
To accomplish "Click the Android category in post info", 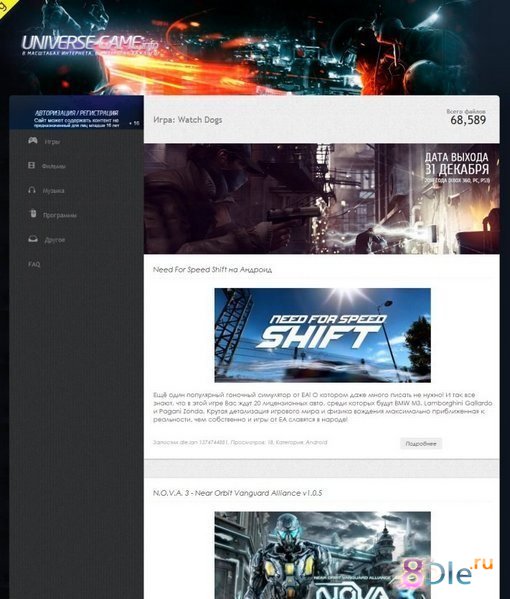I will point(316,442).
